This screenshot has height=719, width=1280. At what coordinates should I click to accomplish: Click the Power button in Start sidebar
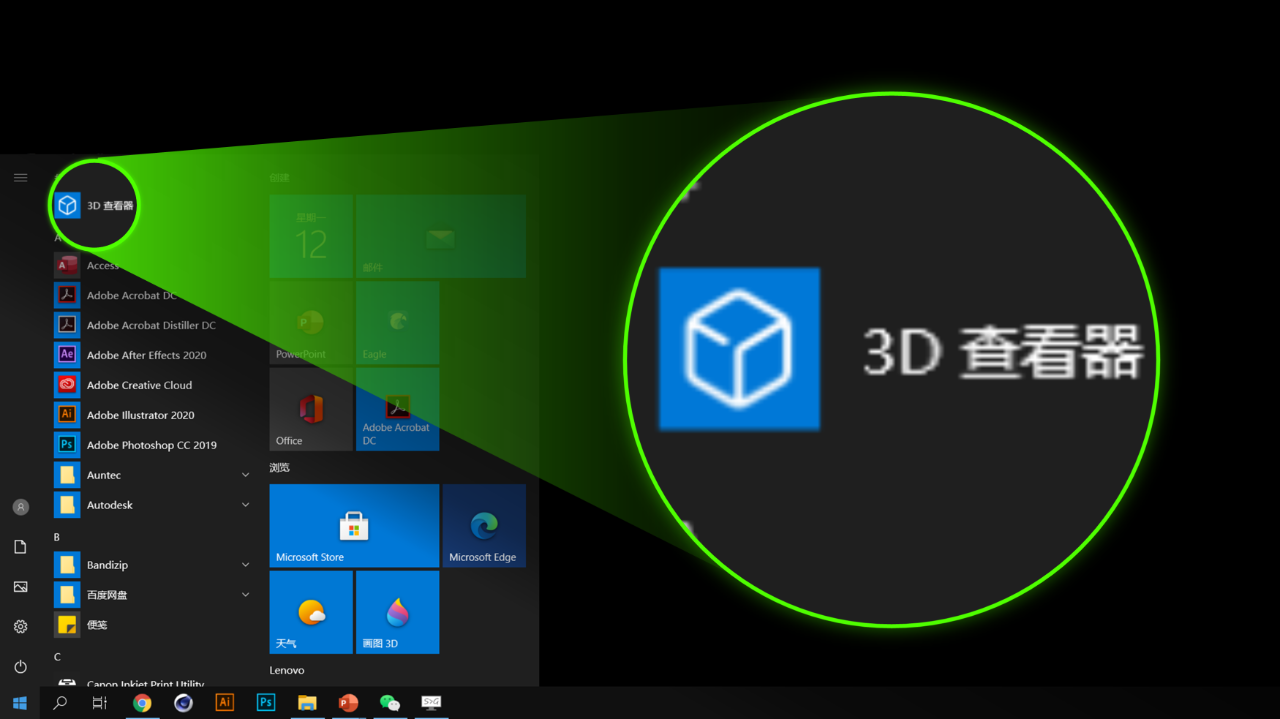click(20, 667)
